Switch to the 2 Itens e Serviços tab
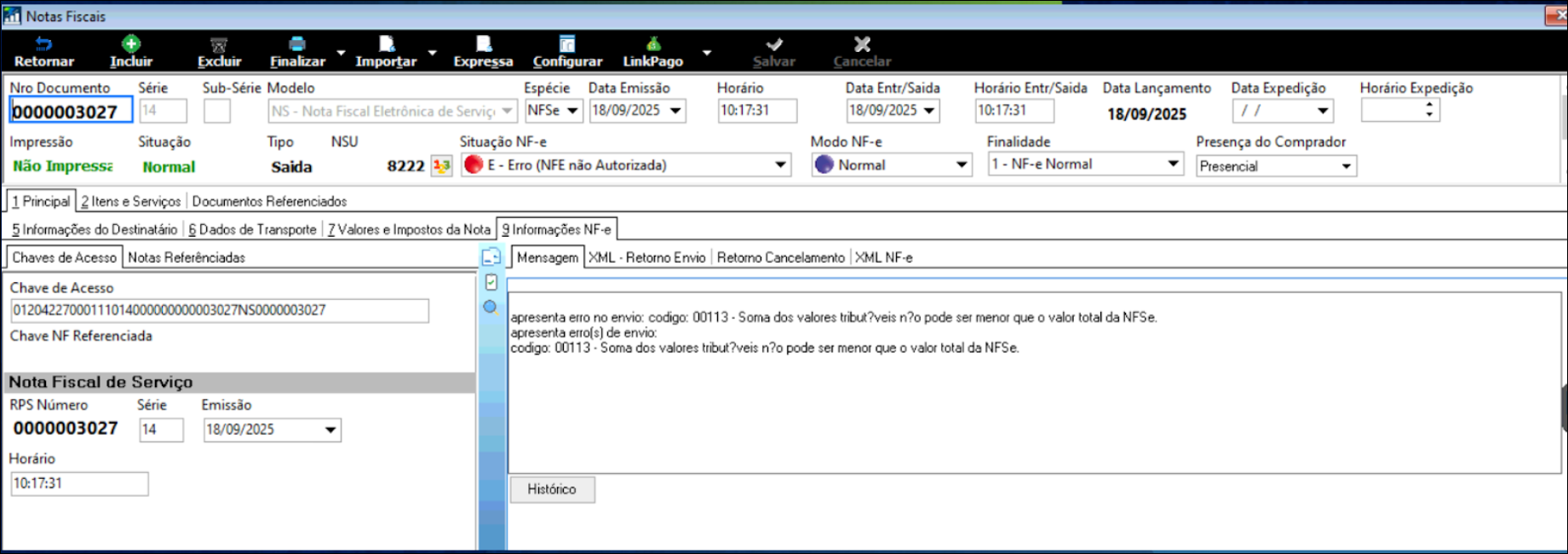 (x=131, y=201)
